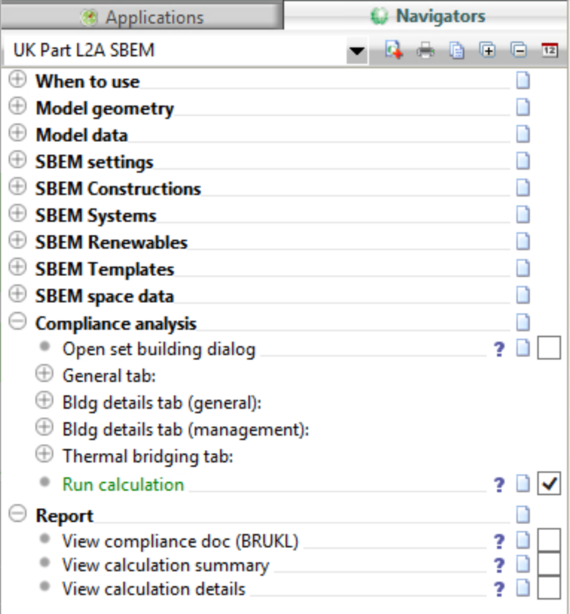Expand the SBEM settings section

tap(18, 160)
